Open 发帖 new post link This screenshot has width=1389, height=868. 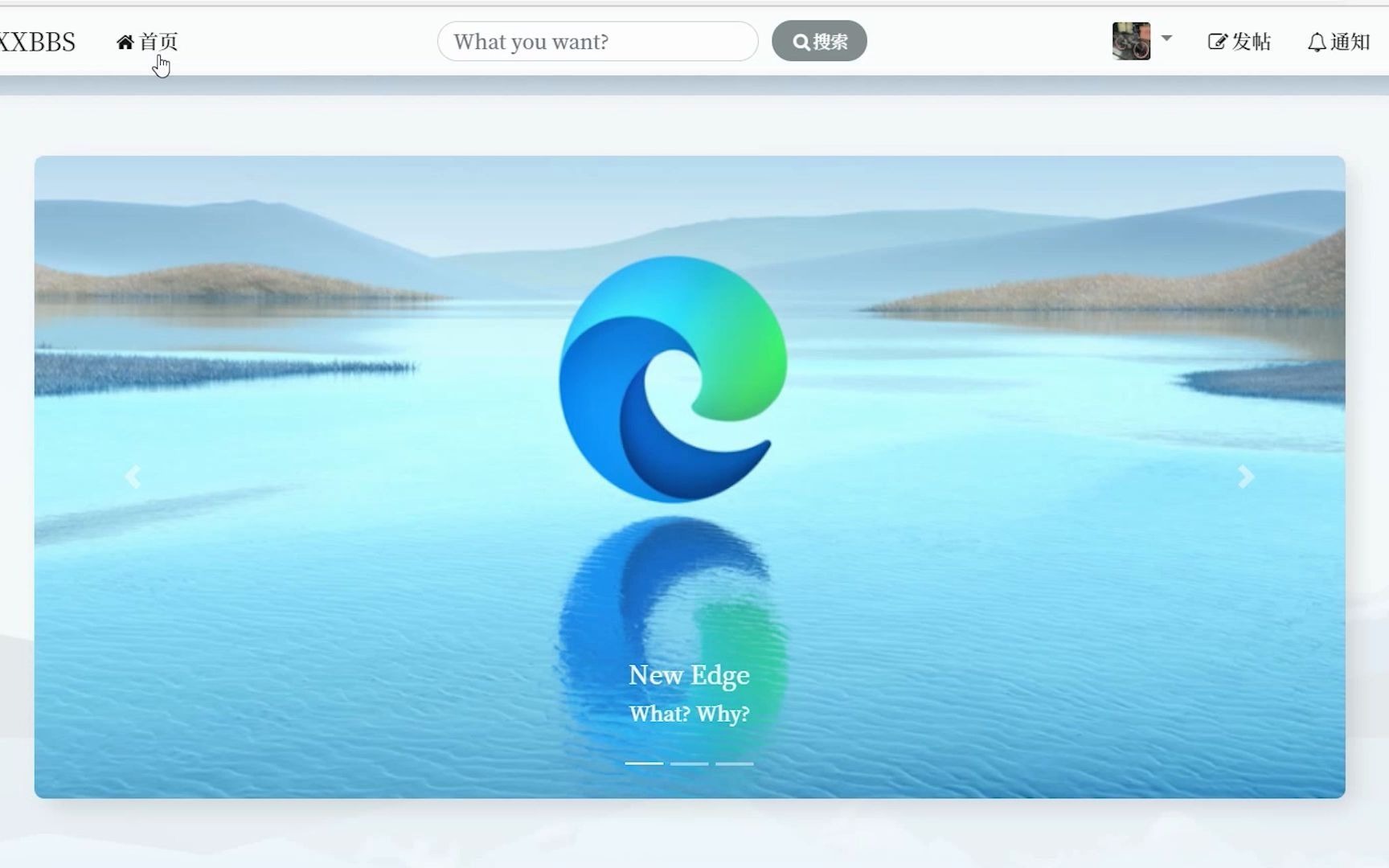[1239, 42]
